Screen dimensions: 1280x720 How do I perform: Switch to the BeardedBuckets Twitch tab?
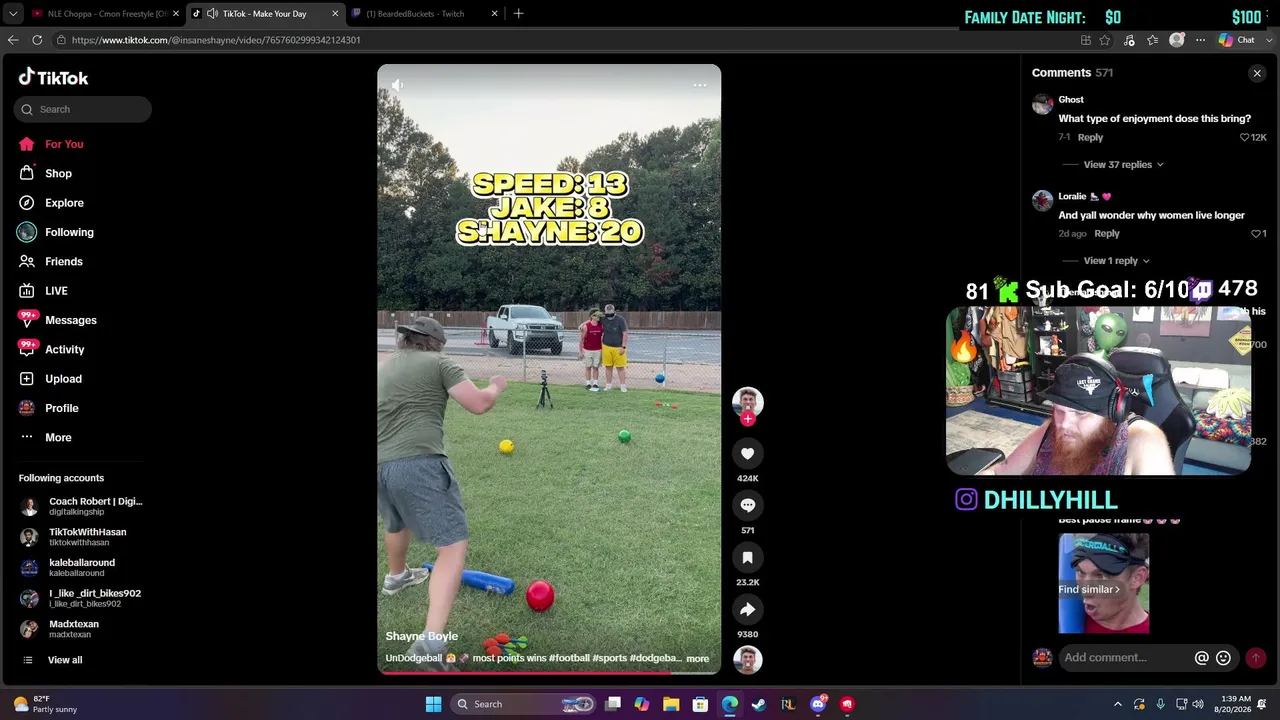pos(424,14)
